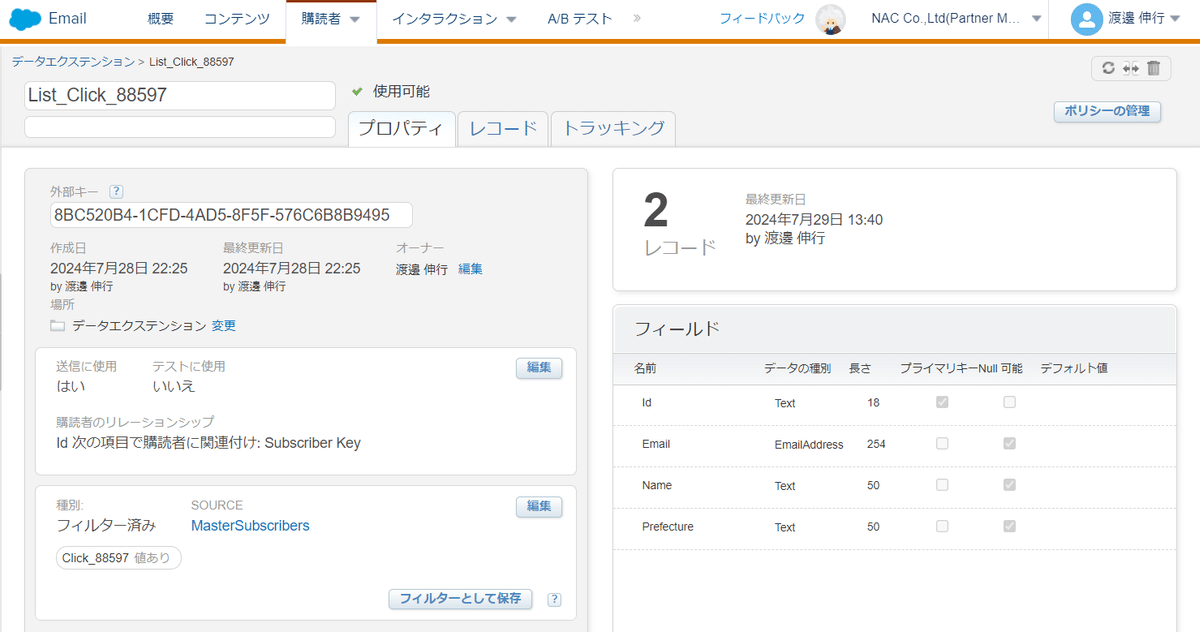Click the import/export arrows icon
The width and height of the screenshot is (1200, 632).
1131,68
